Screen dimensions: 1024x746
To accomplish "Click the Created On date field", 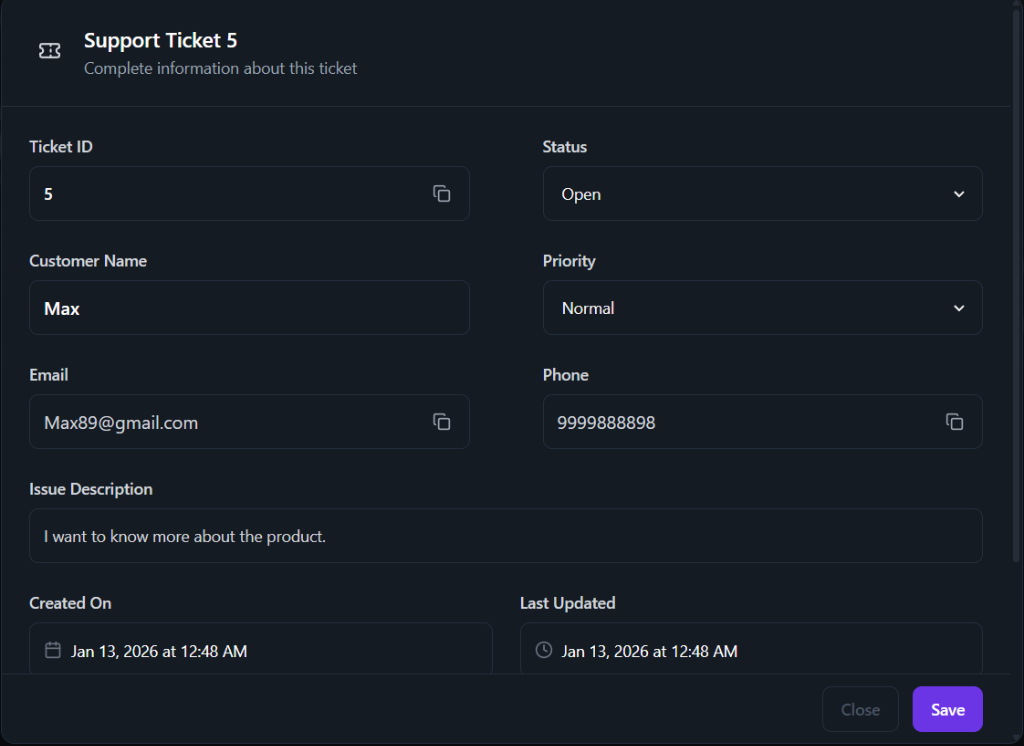I will (x=260, y=649).
